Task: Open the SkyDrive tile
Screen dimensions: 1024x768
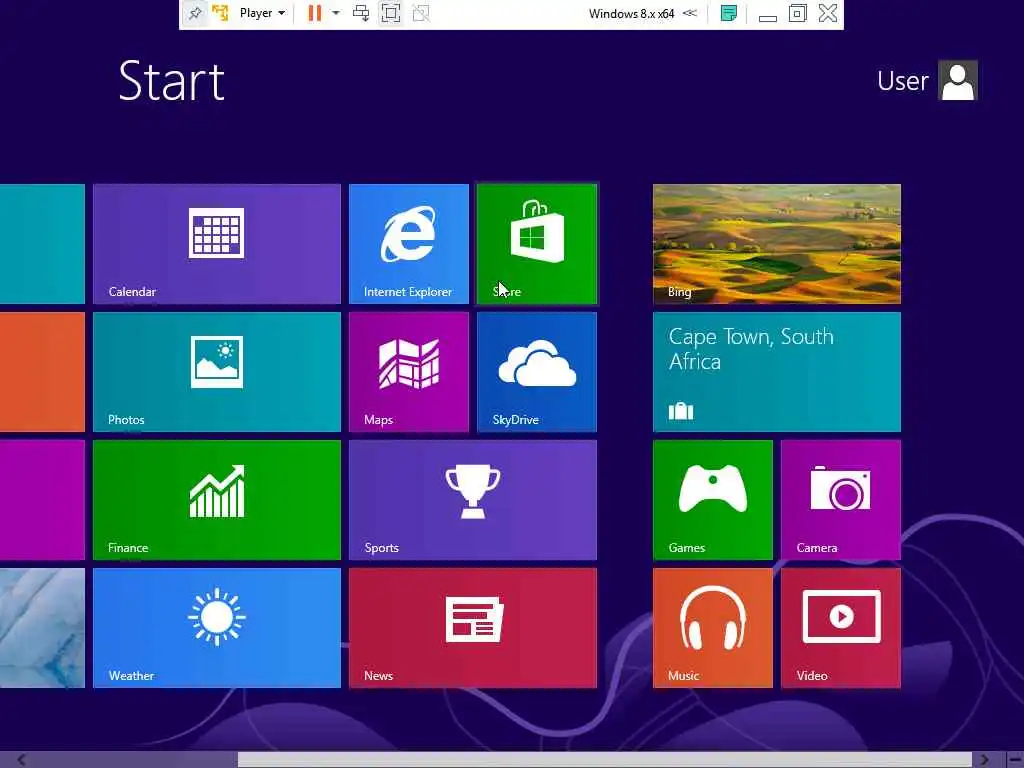Action: [537, 372]
